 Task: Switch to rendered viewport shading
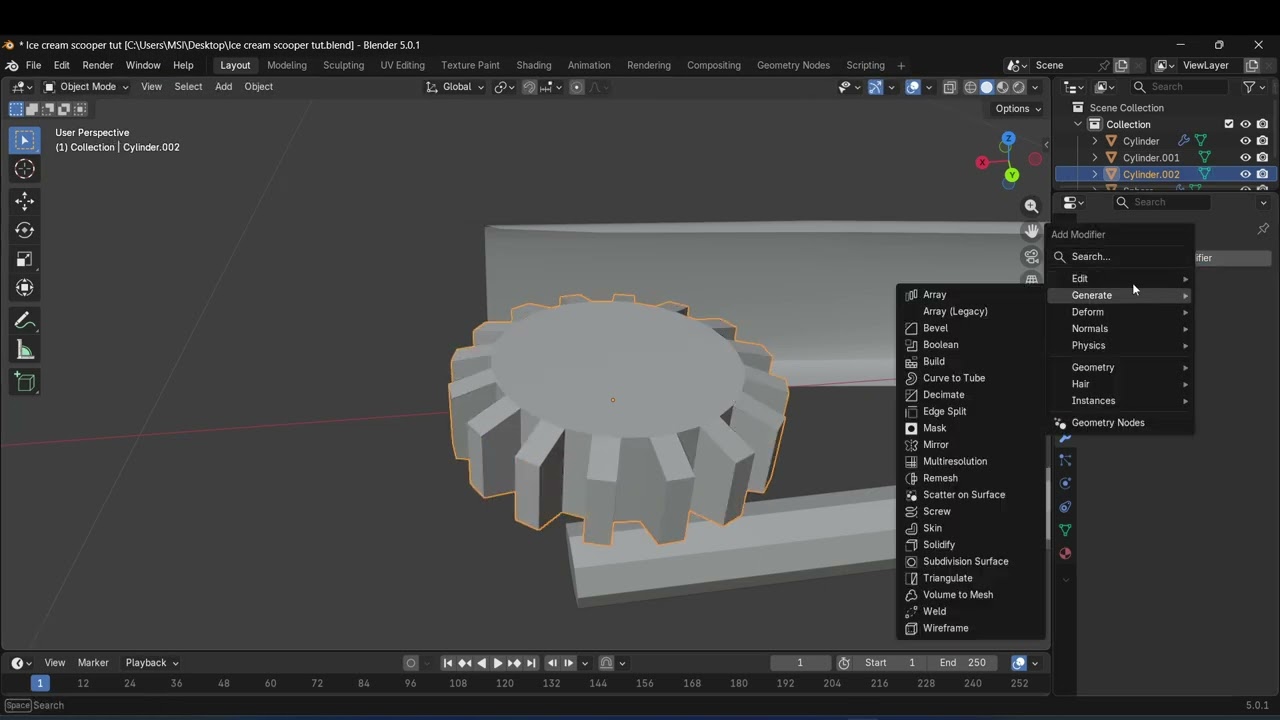pyautogui.click(x=1019, y=87)
